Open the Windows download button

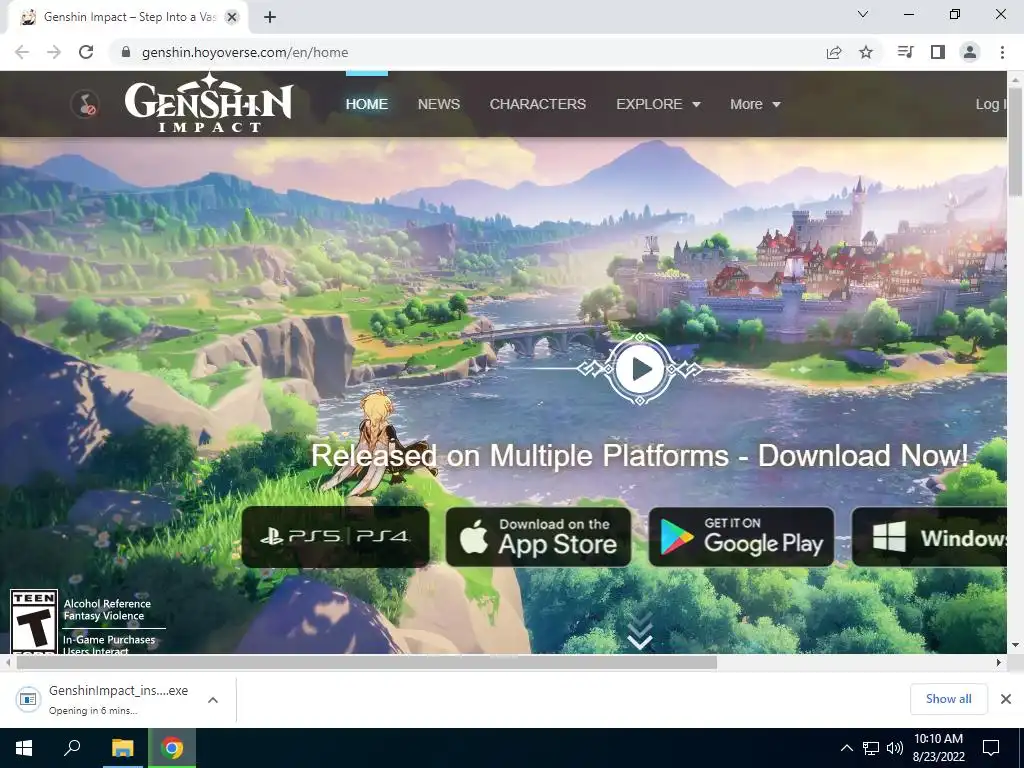click(x=929, y=537)
